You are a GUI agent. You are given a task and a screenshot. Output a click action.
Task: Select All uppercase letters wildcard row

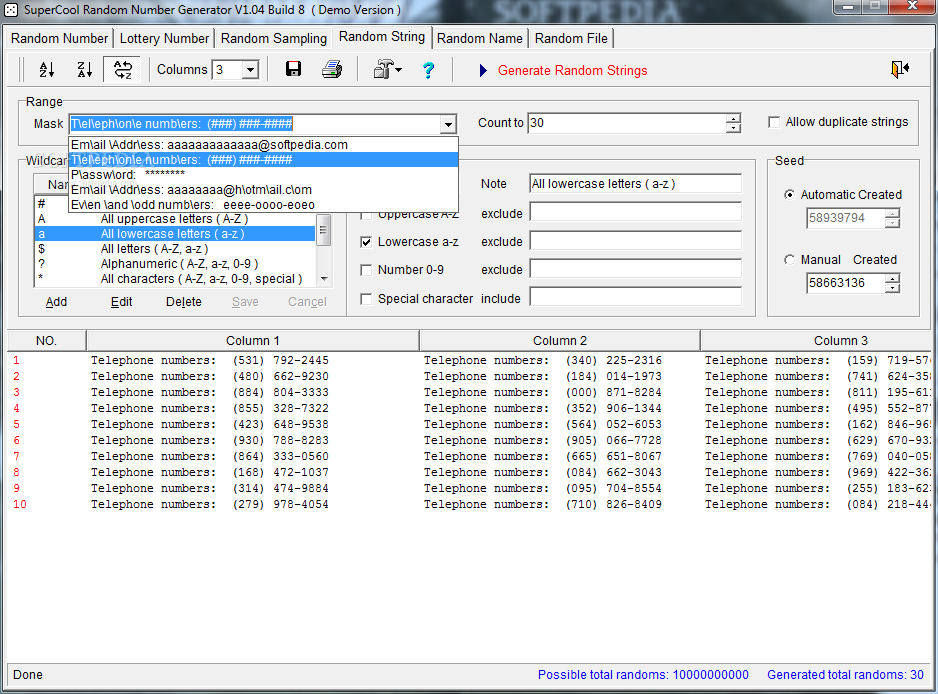[175, 219]
